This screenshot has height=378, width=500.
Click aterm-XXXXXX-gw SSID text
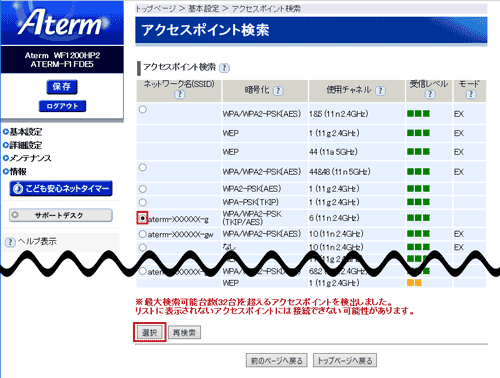coord(181,235)
